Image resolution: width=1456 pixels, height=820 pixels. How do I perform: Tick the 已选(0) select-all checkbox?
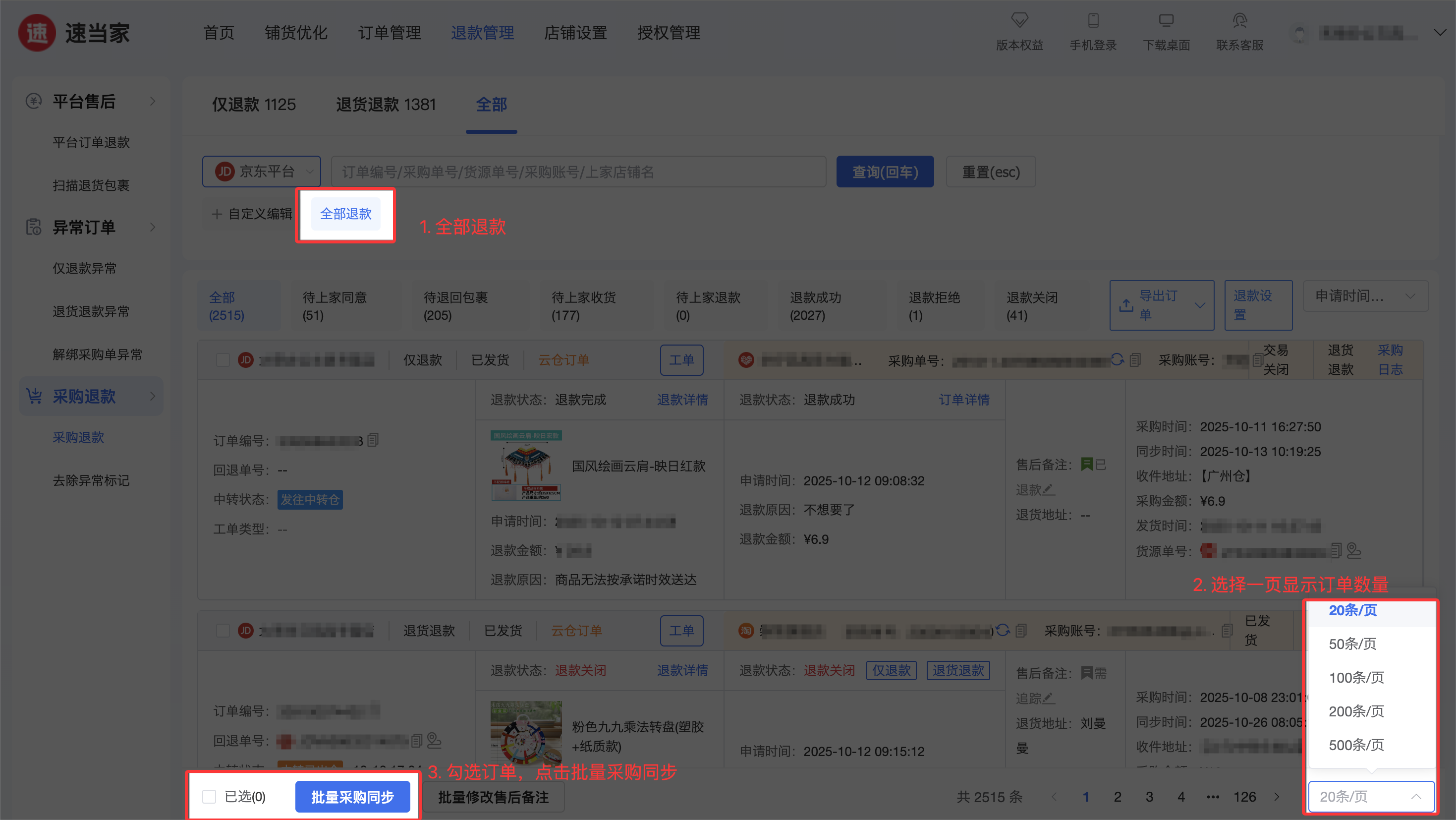209,796
